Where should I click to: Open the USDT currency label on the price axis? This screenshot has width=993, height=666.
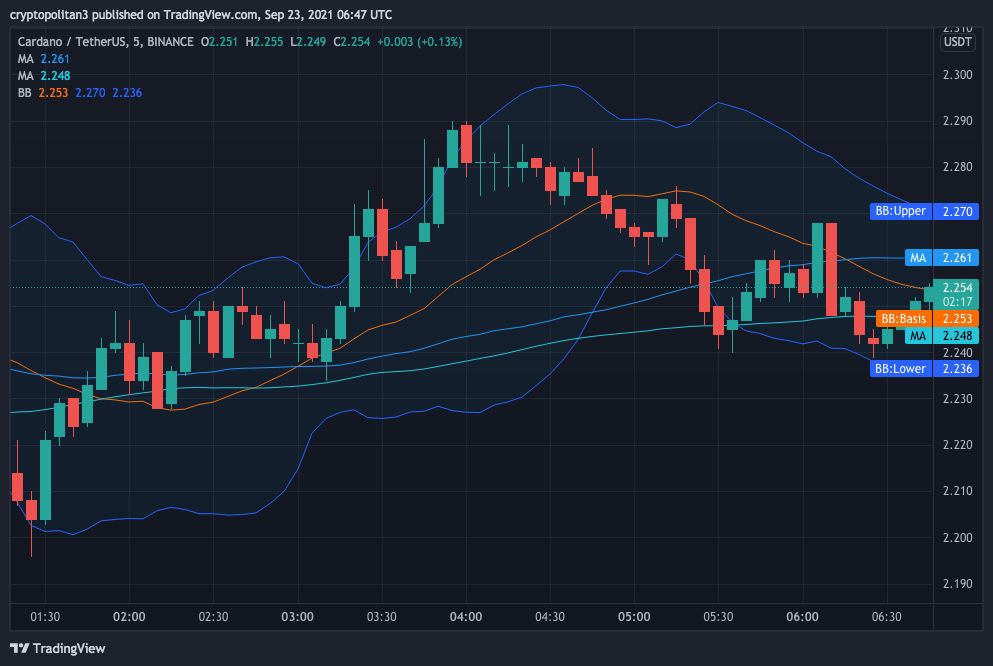tap(957, 42)
